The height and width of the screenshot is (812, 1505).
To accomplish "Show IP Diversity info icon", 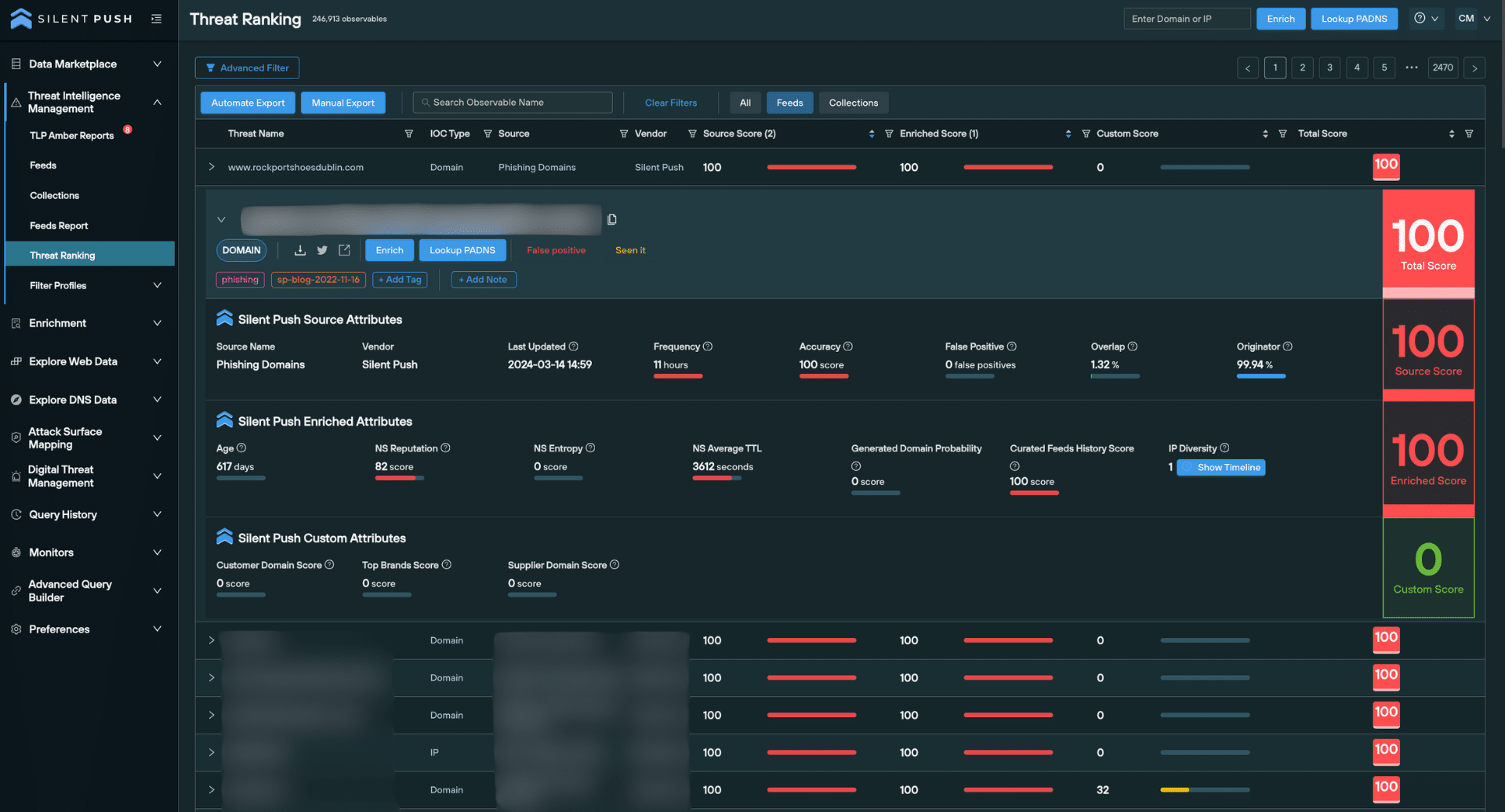I will tap(1224, 448).
